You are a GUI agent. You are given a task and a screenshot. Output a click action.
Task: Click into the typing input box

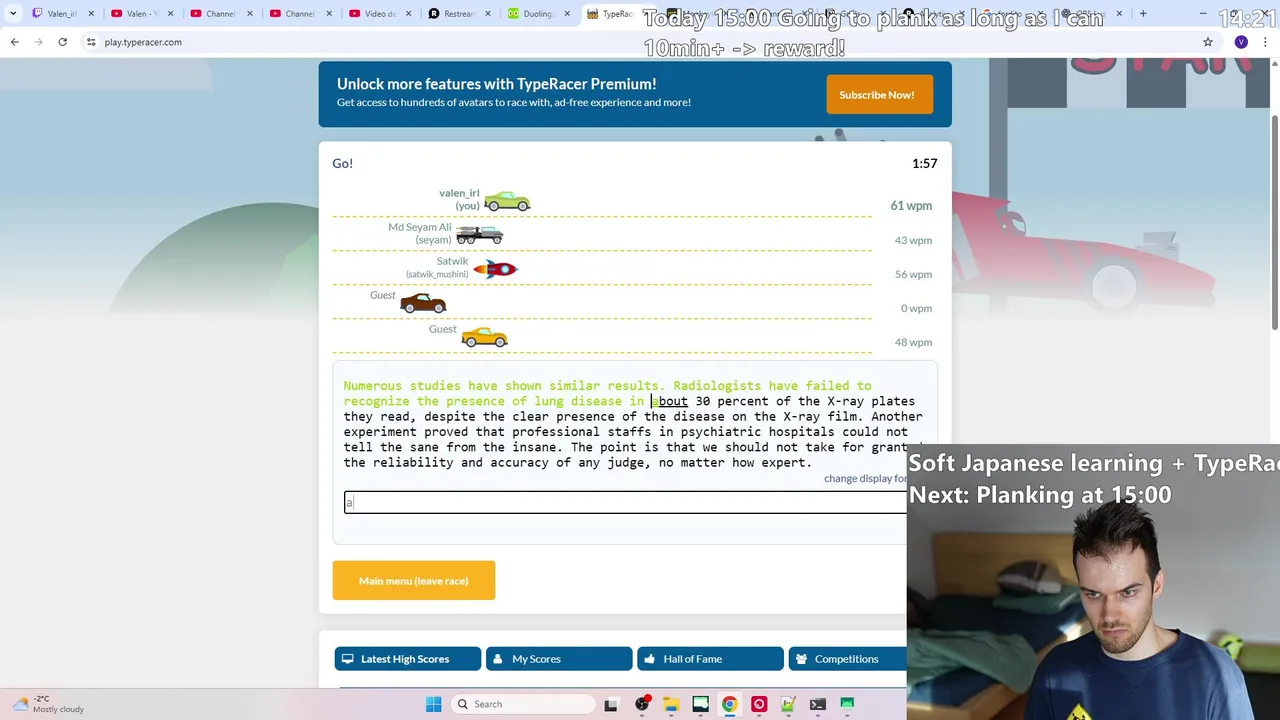tap(625, 502)
